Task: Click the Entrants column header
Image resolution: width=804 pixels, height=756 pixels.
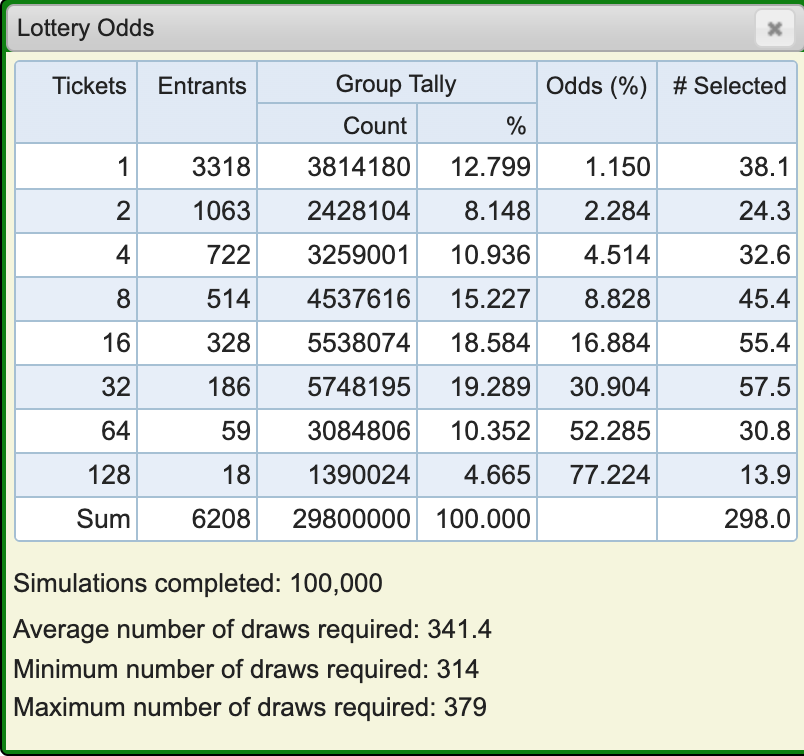Action: click(x=202, y=86)
